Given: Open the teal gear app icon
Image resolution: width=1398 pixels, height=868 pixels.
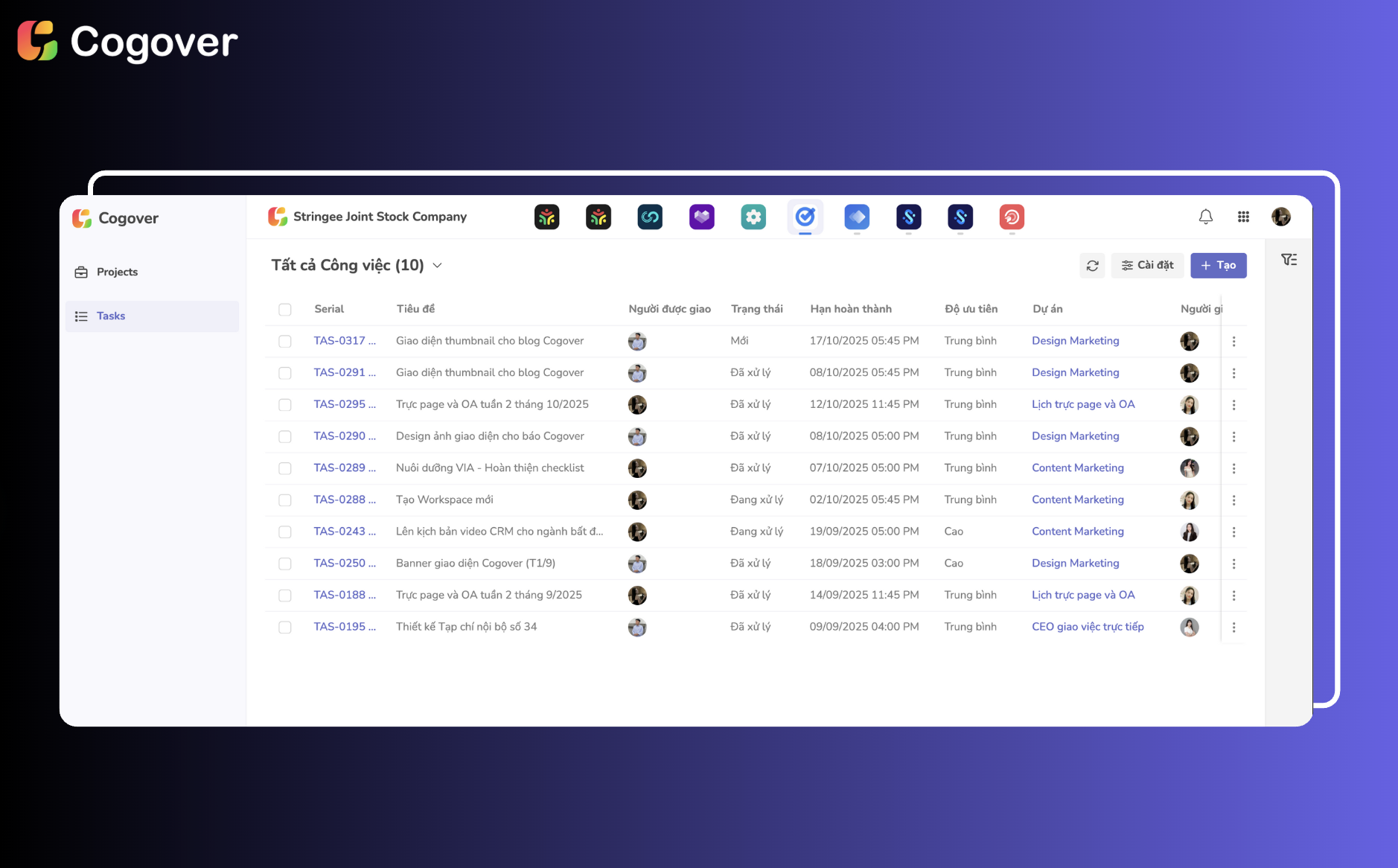Looking at the screenshot, I should pos(753,217).
